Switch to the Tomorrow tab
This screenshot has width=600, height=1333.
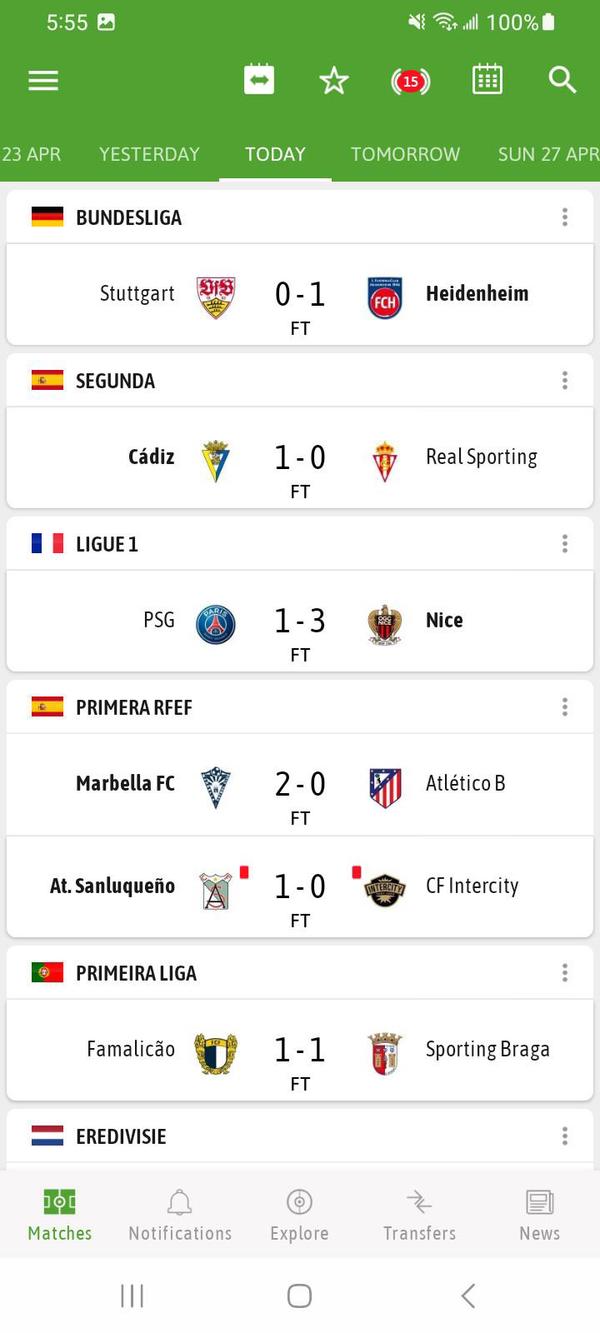pos(405,154)
